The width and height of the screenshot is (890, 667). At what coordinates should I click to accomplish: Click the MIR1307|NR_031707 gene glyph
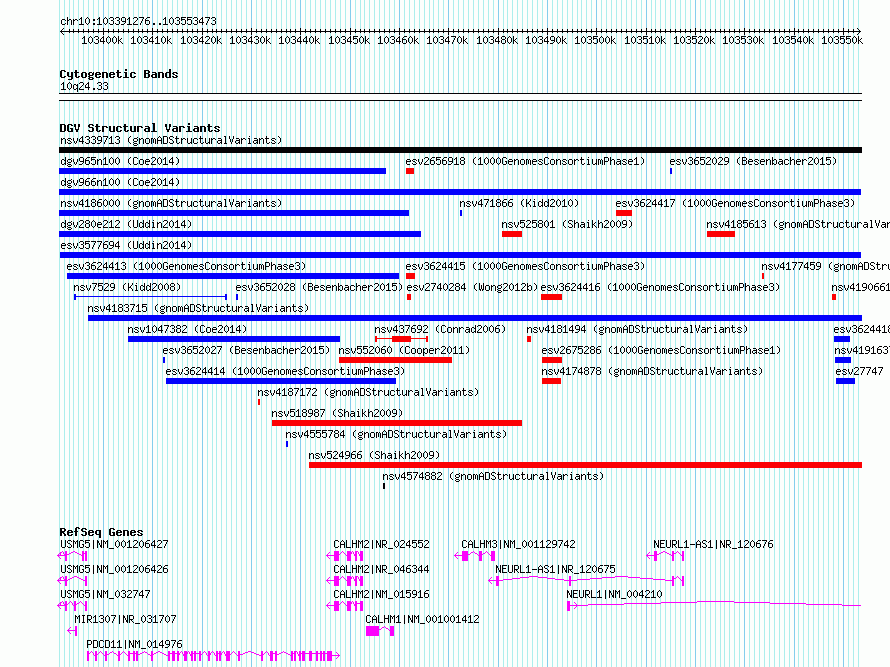click(x=72, y=631)
